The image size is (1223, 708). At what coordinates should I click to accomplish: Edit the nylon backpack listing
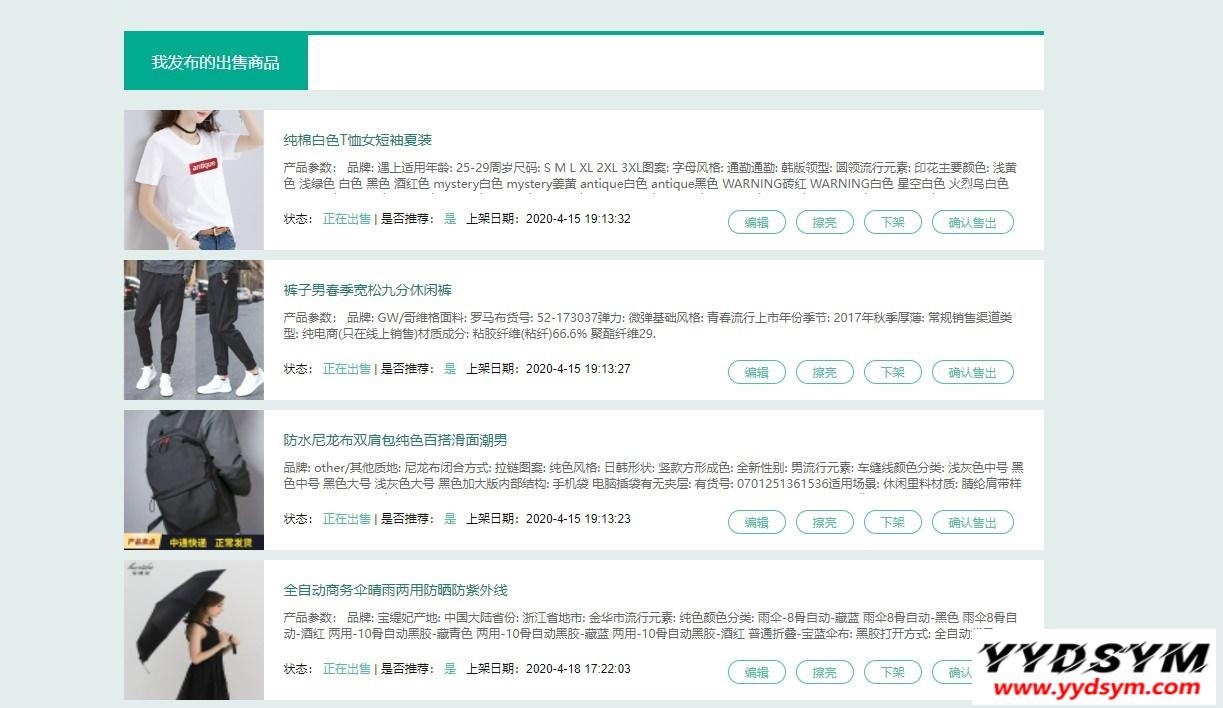756,522
